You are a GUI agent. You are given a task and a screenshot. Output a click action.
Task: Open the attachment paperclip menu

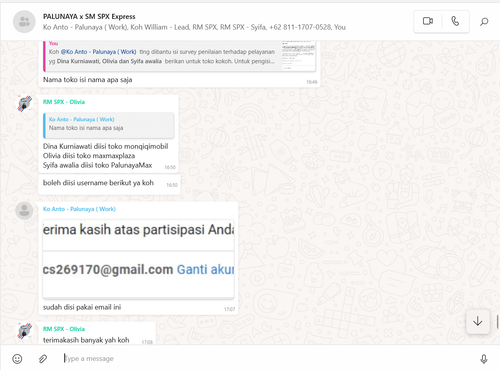pos(43,359)
